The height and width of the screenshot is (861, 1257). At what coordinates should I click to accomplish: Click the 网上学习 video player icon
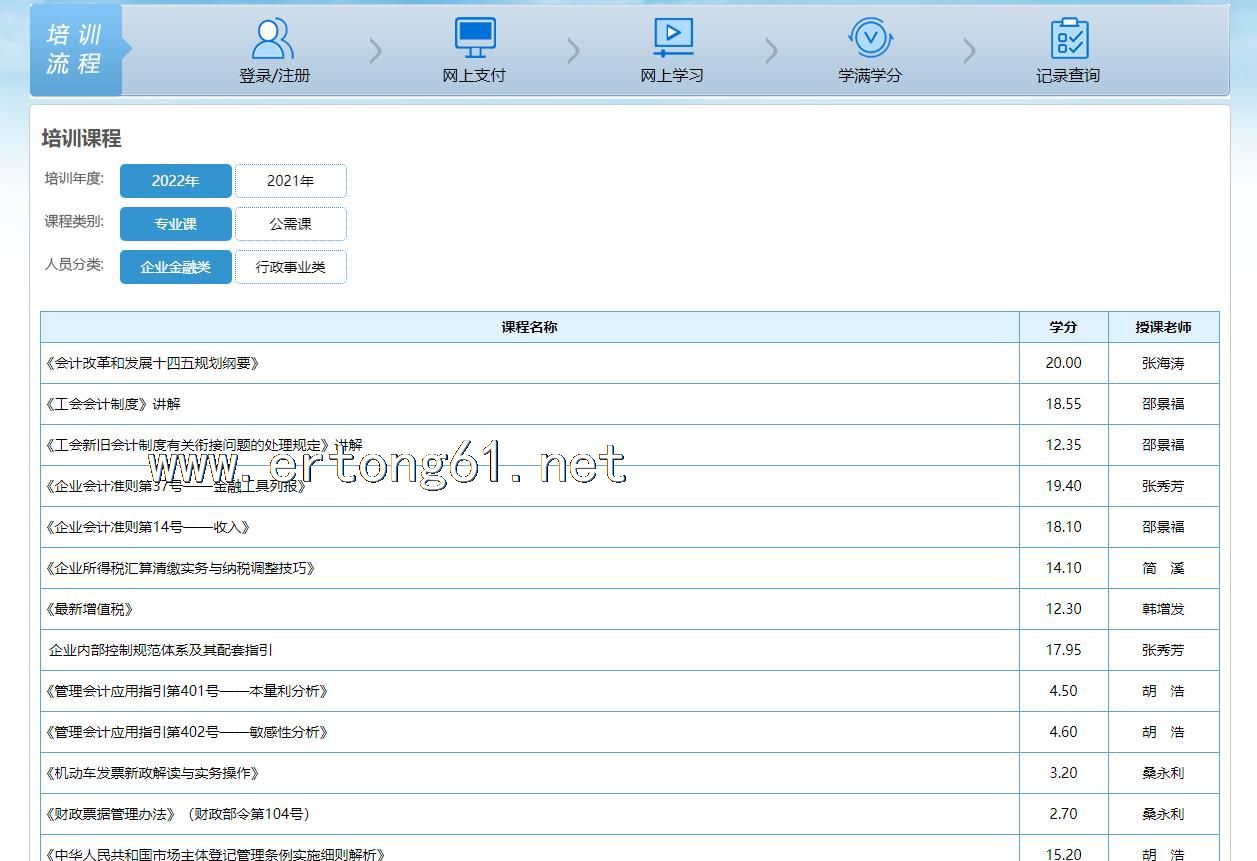[673, 38]
